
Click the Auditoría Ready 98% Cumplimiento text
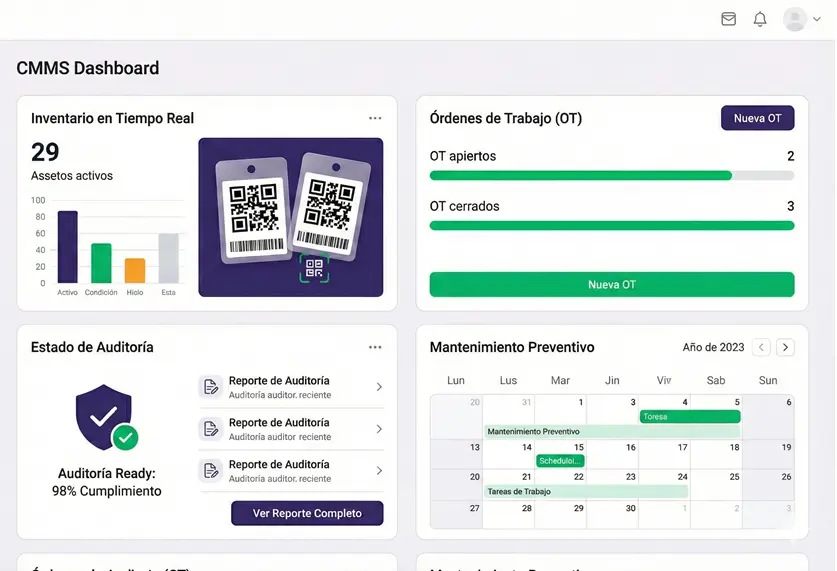[106, 482]
